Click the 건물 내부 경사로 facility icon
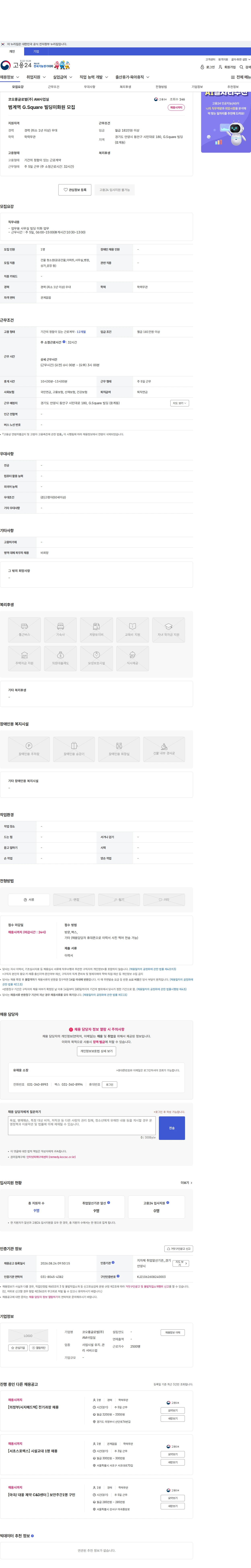This screenshot has width=251, height=1568. click(x=164, y=749)
